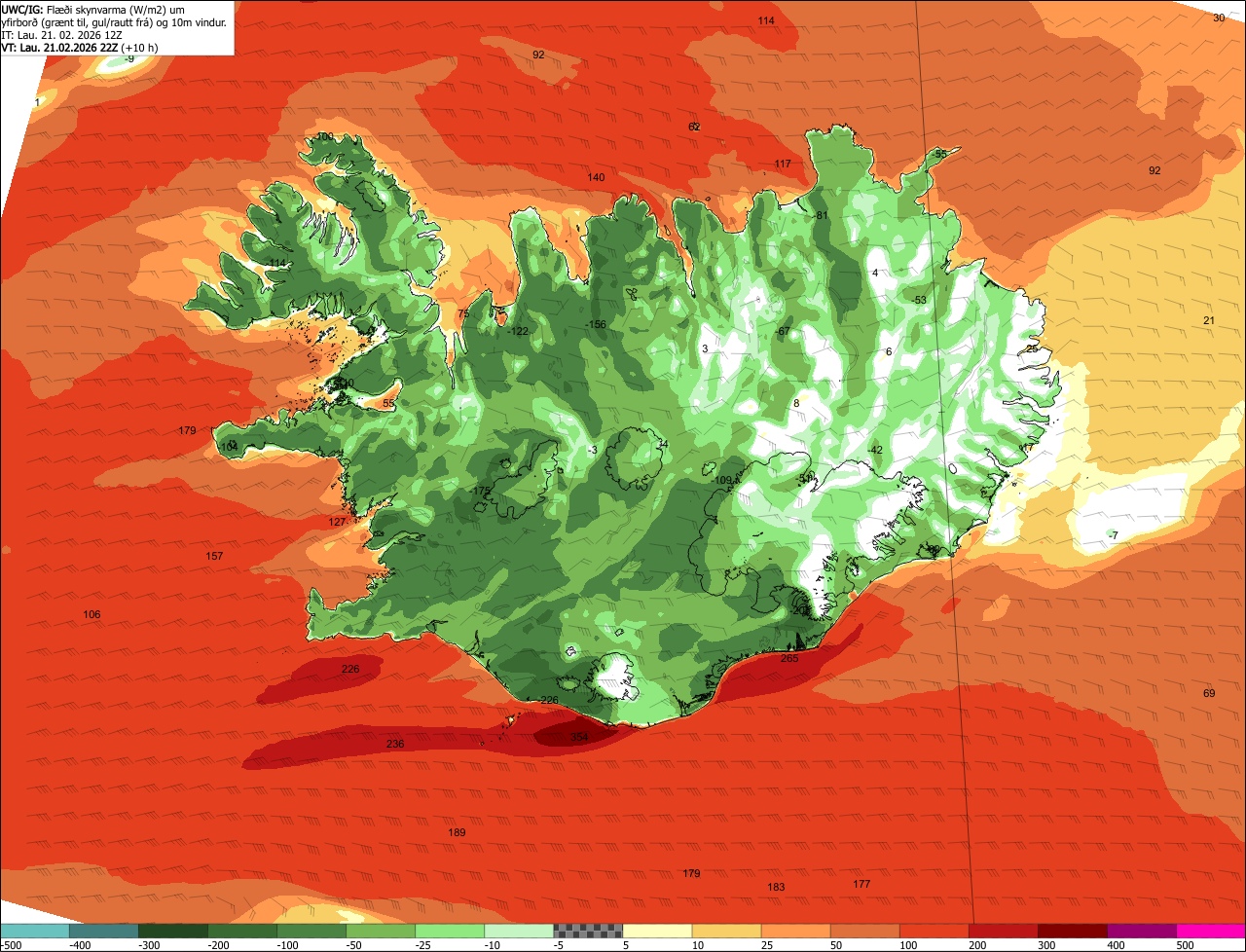Viewport: 1246px width, 952px height.
Task: Click the pale yellow swatch between 5 and 10
Action: pos(656,931)
